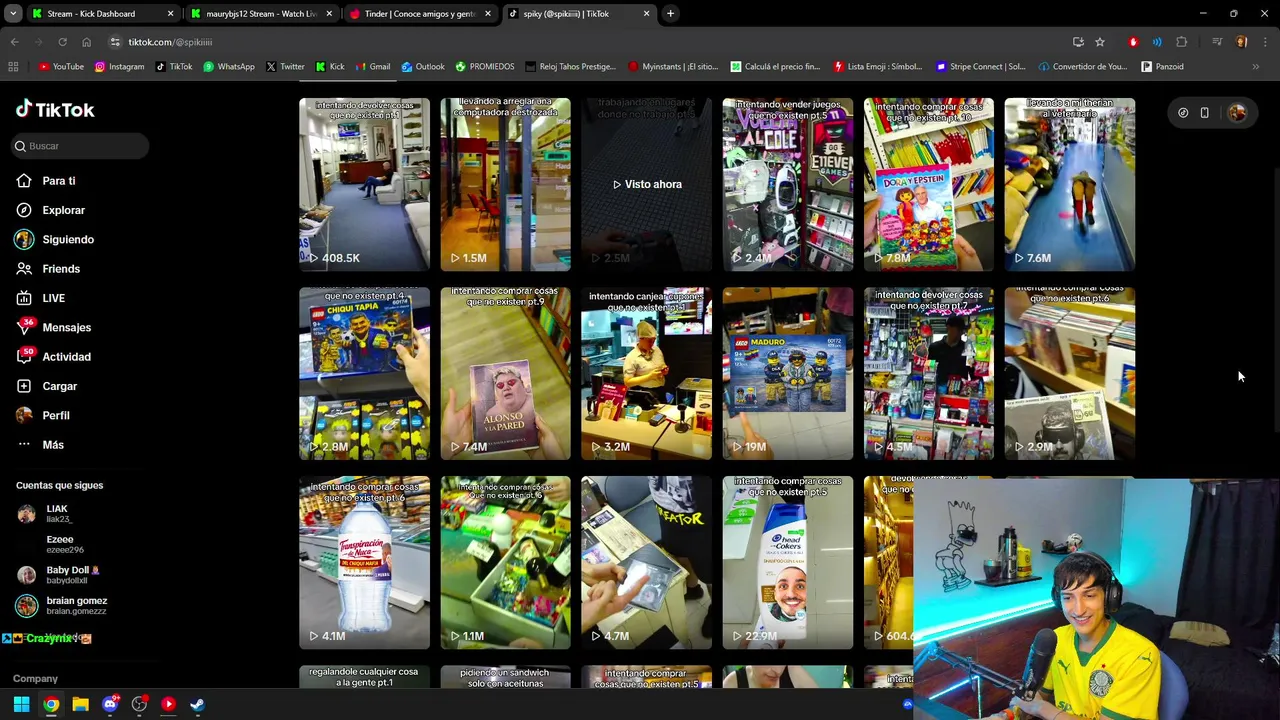The width and height of the screenshot is (1280, 720).
Task: Open the video with 1.1M views
Action: click(x=505, y=563)
